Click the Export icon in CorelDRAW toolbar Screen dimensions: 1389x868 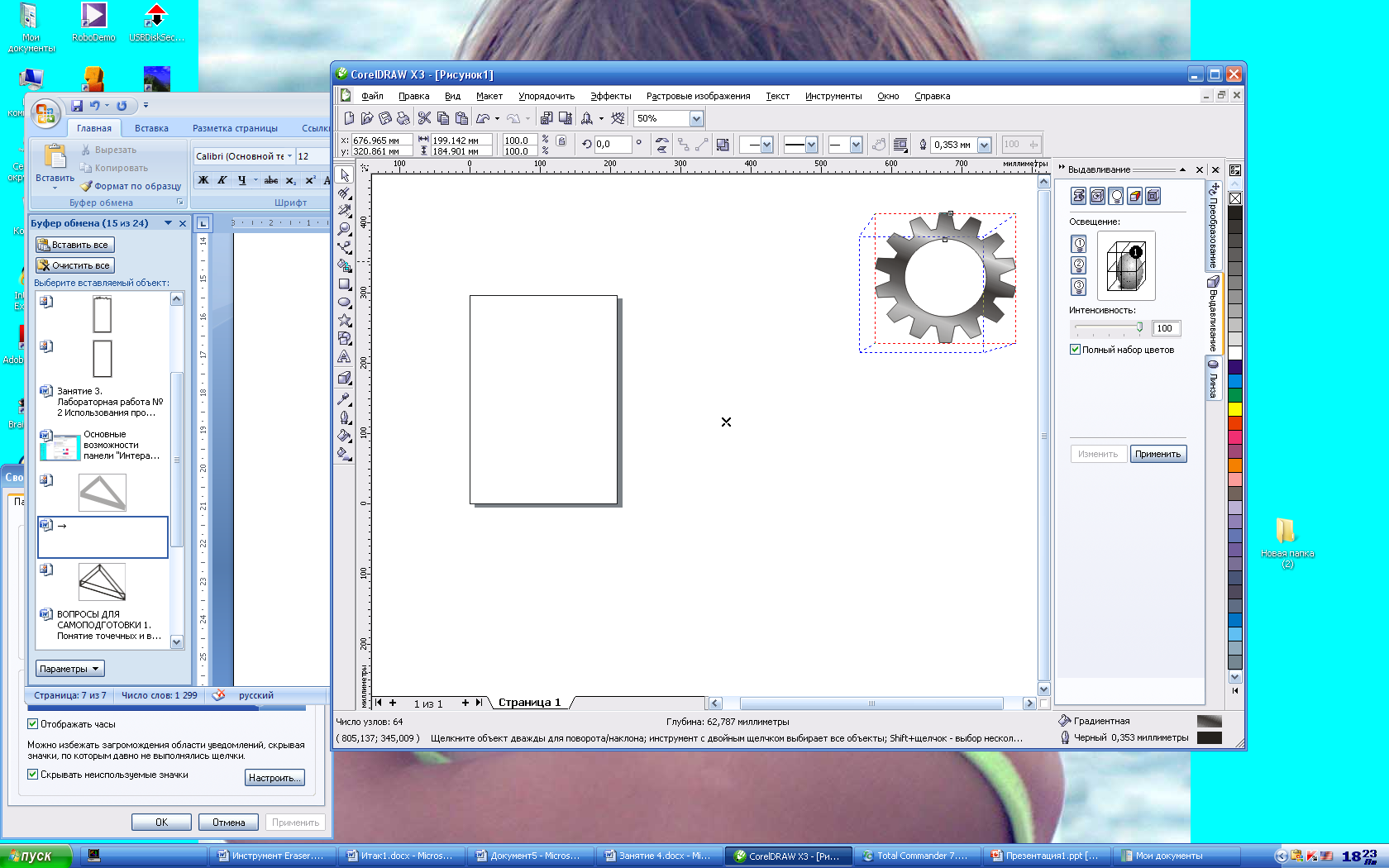pos(566,118)
